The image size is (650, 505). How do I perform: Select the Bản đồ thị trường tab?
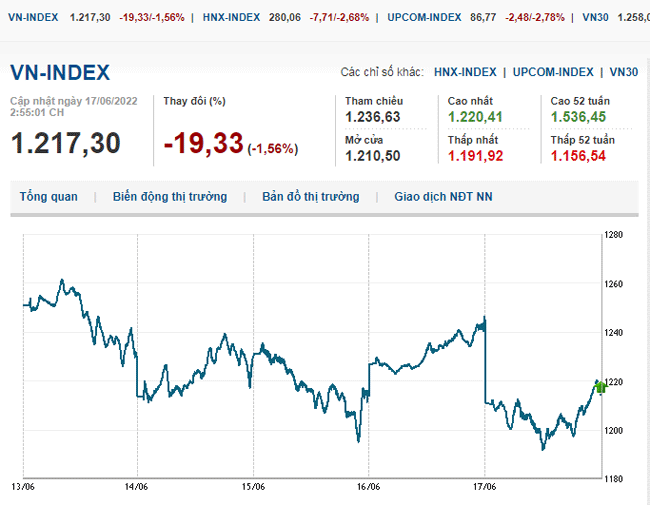tap(310, 197)
